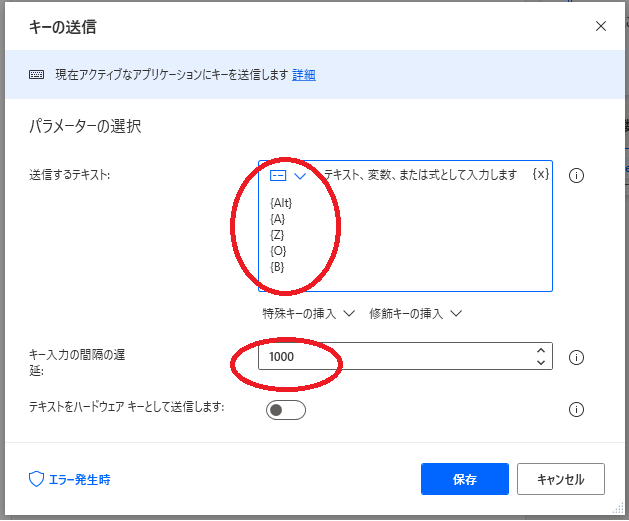Click the {Alt} line in text box
The height and width of the screenshot is (521, 629).
point(282,203)
